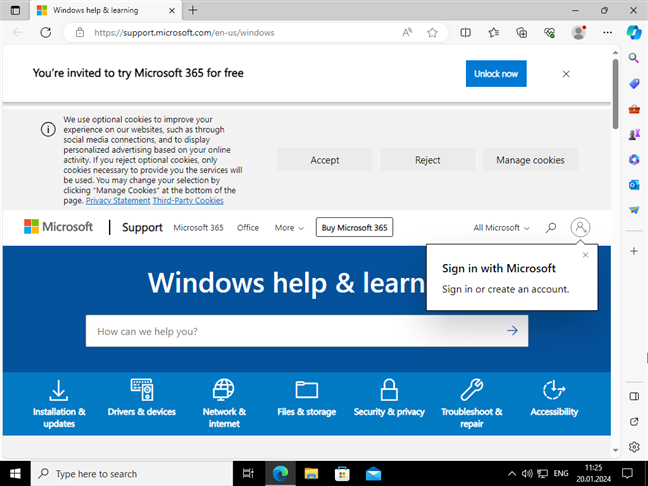Screen dimensions: 648x486
Task: Open Task View on the taskbar
Action: [248, 474]
